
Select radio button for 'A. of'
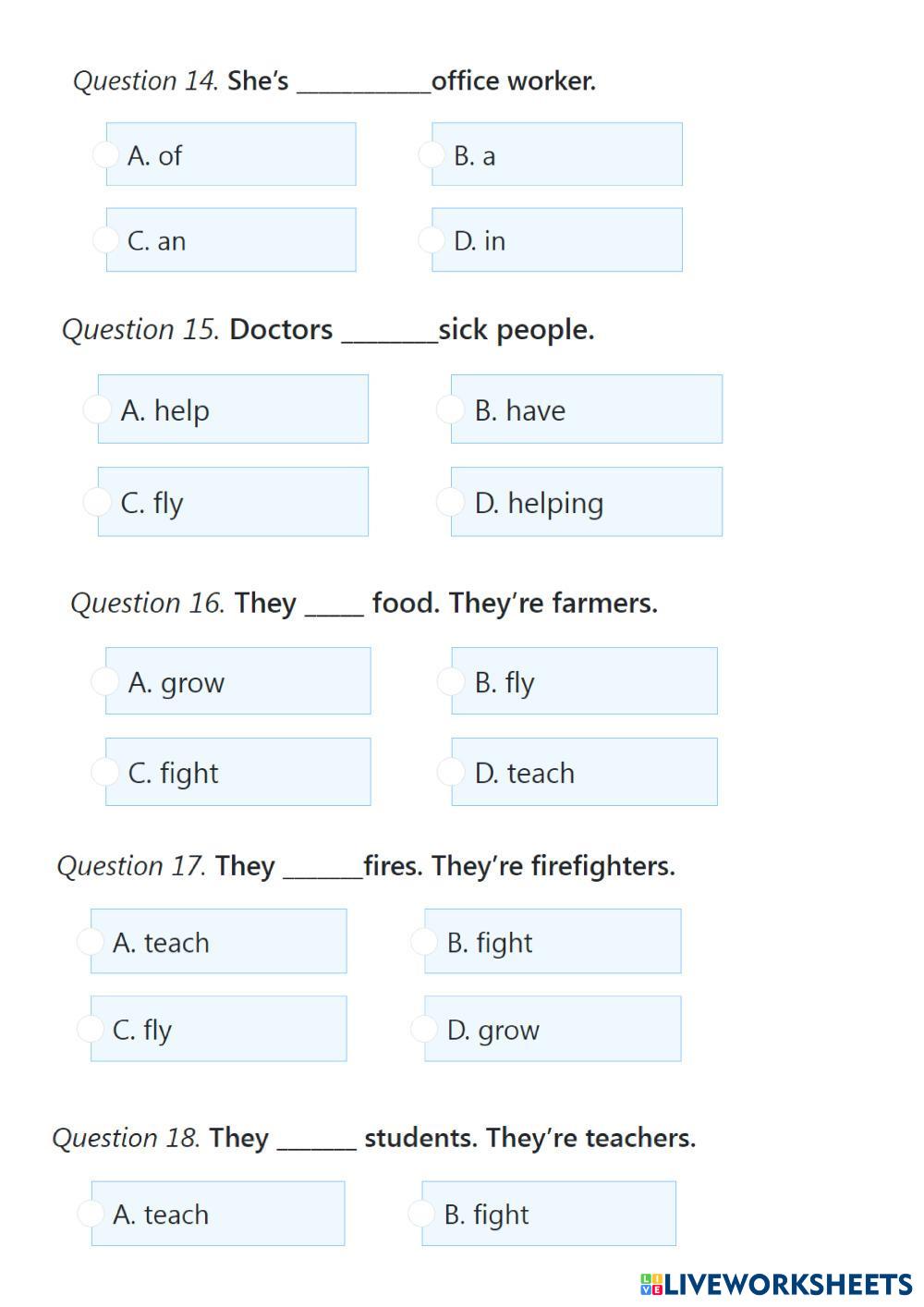[x=106, y=154]
